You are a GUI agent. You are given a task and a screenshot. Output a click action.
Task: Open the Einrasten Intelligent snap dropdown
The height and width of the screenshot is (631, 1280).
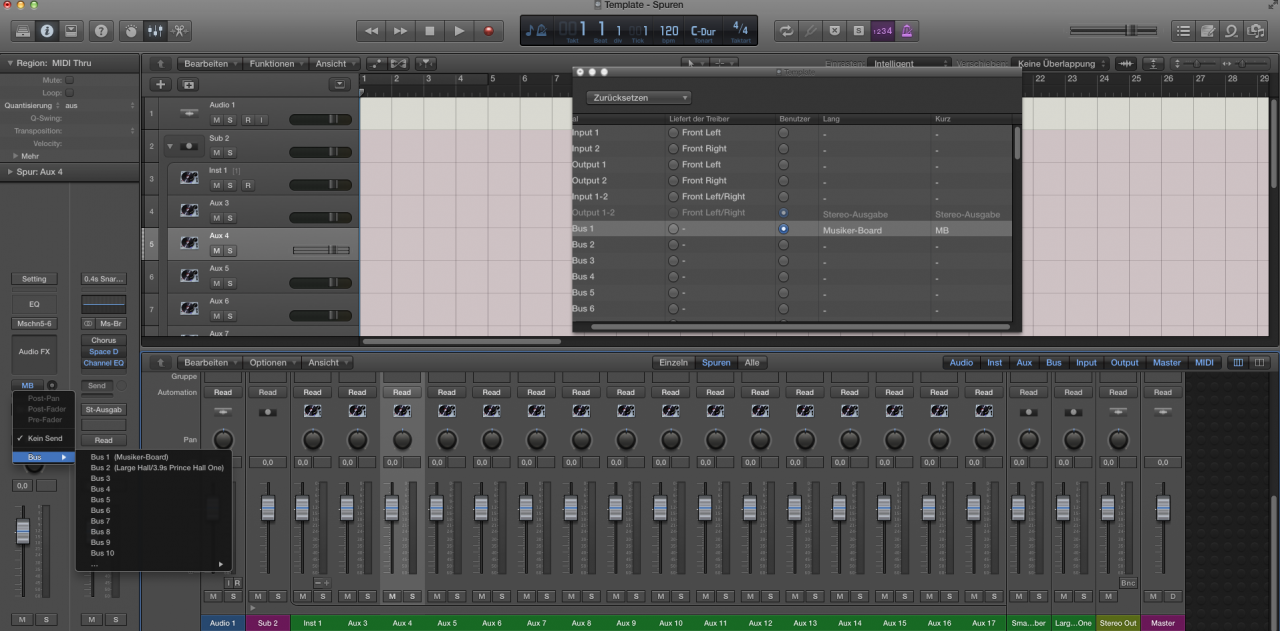pos(910,64)
